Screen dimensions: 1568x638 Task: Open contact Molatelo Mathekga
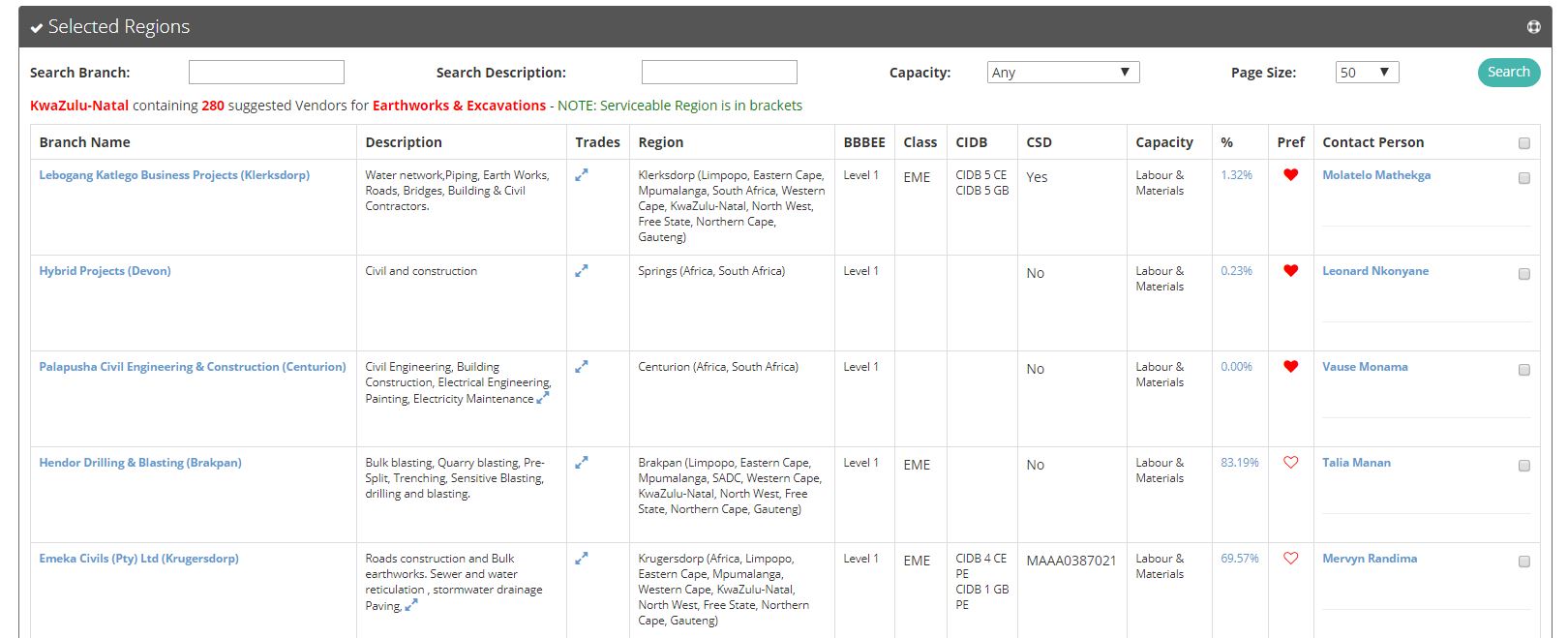pos(1376,175)
